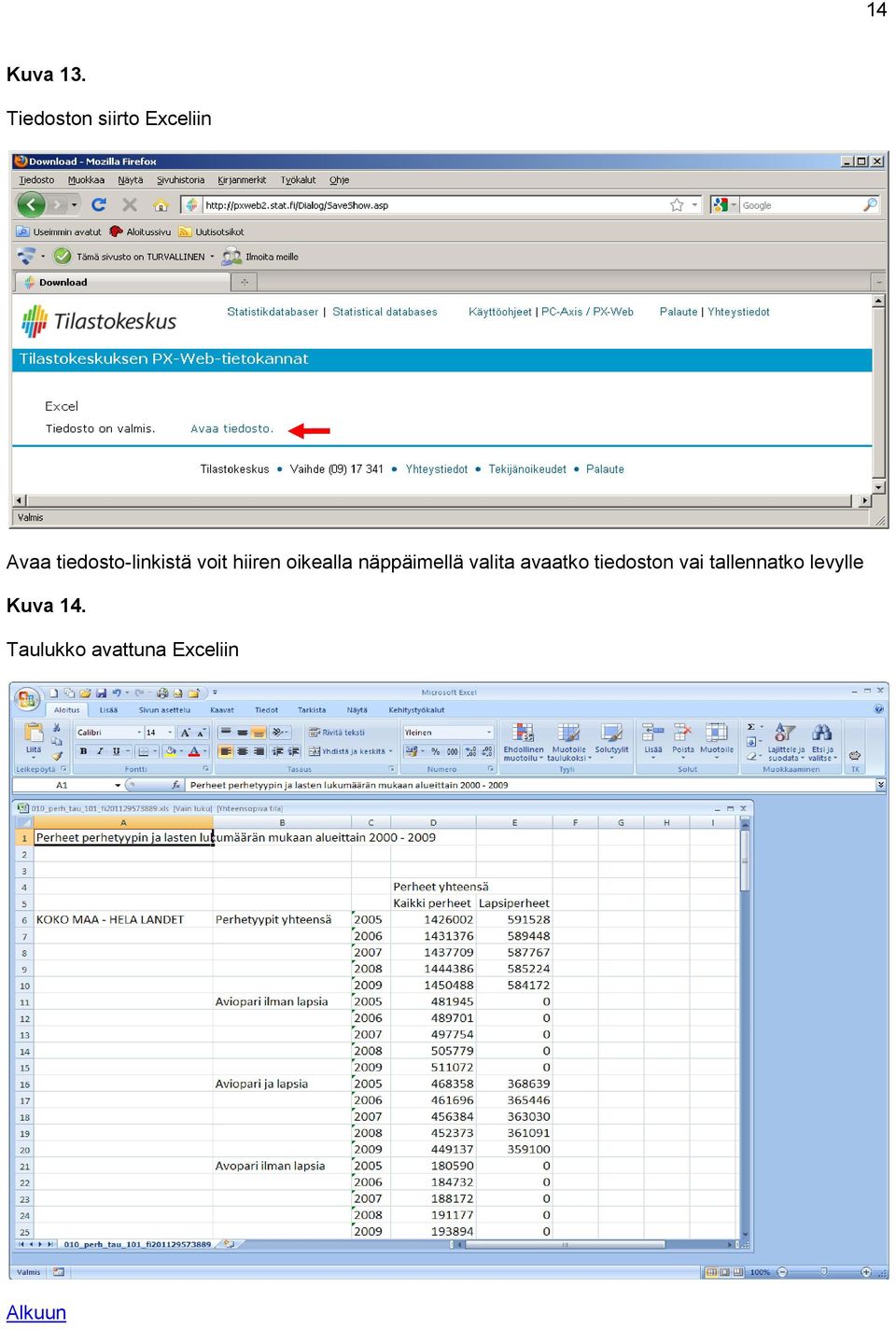Viewport: 896px width, 1329px height.
Task: Toggle percent style on the cell
Action: (x=435, y=751)
